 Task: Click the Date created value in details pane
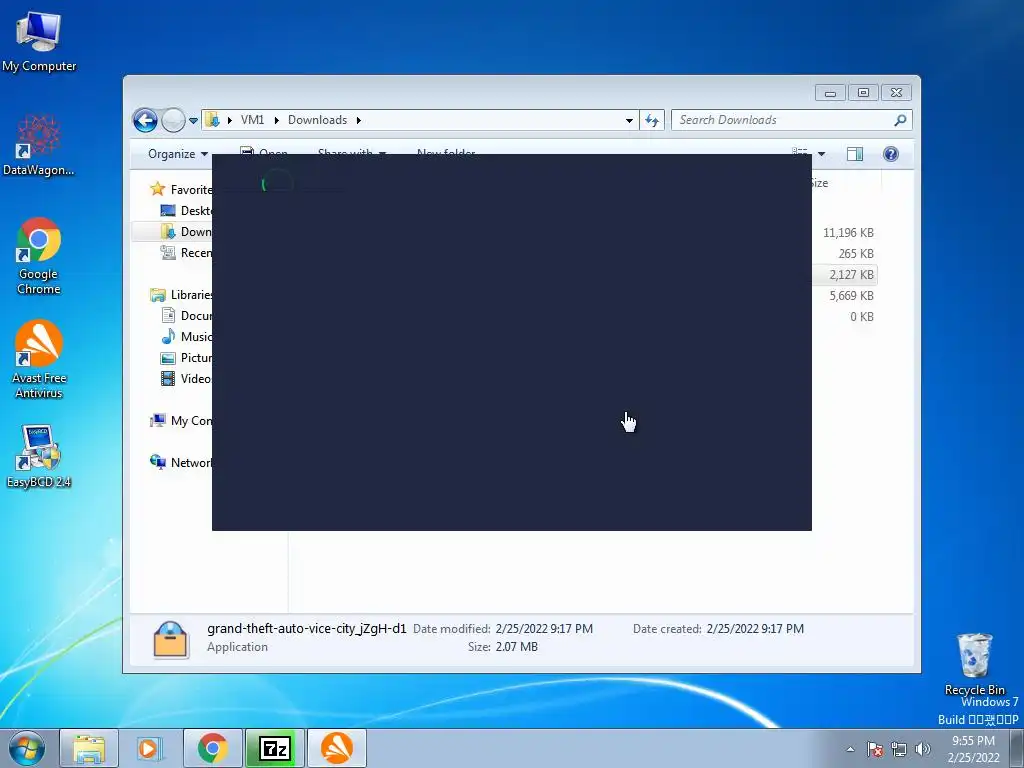click(755, 629)
